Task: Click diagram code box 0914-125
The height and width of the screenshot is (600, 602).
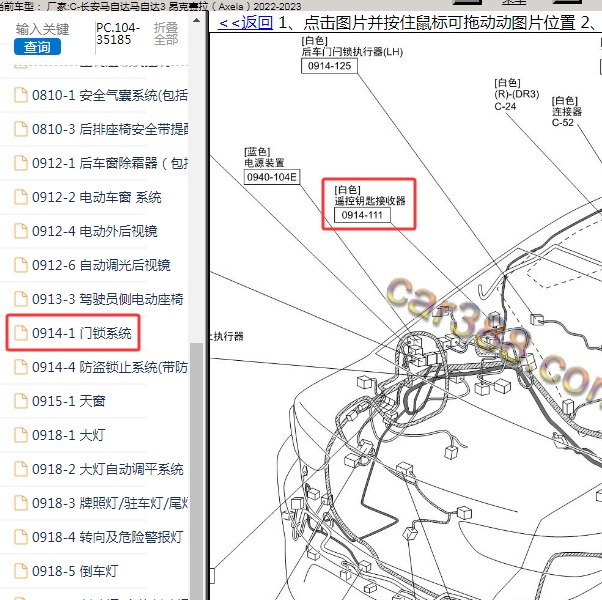Action: [x=329, y=66]
